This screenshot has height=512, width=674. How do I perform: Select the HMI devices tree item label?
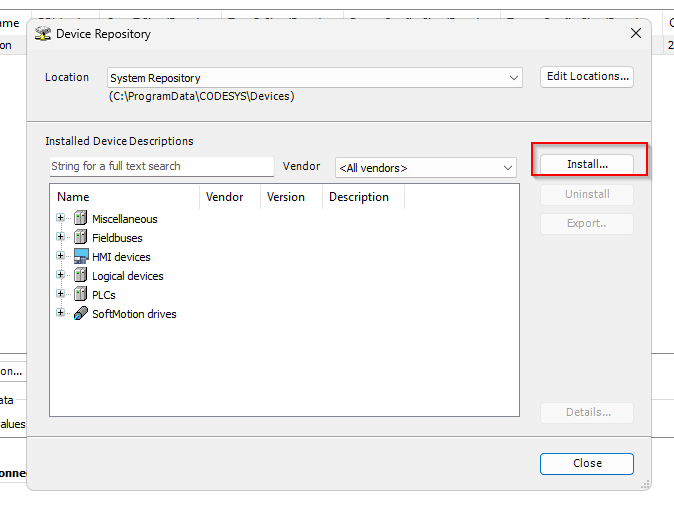coord(121,257)
